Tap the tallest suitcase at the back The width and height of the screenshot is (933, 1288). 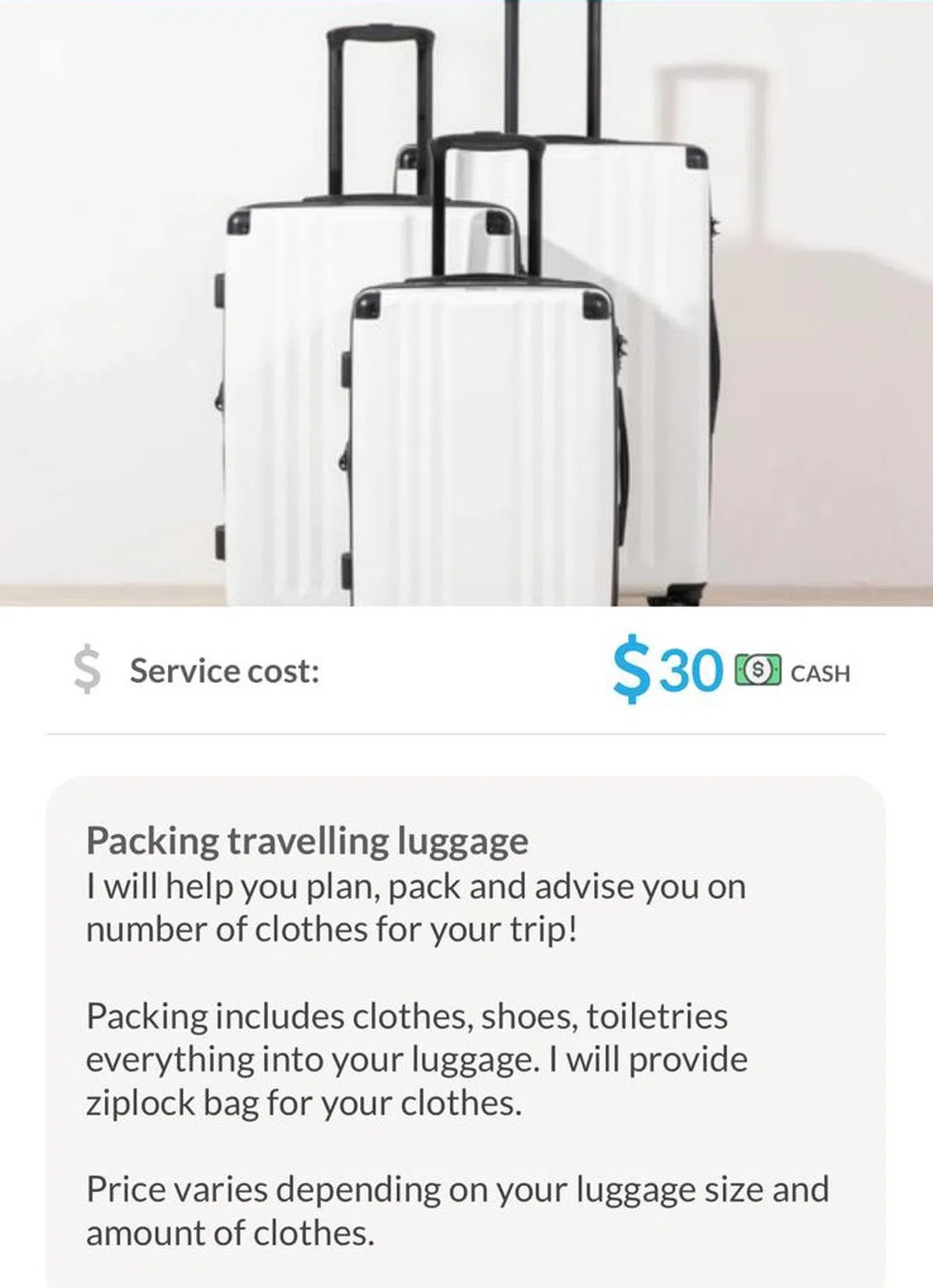pos(661,311)
